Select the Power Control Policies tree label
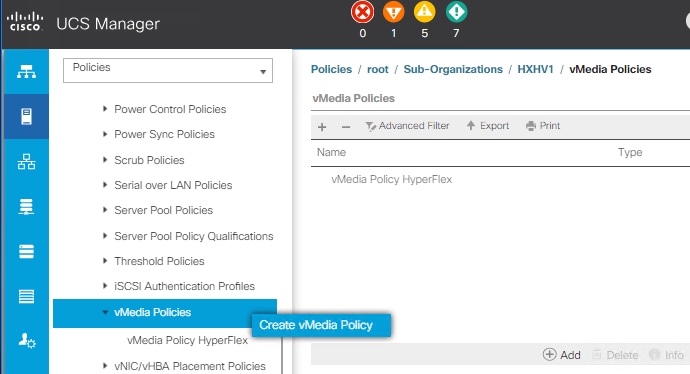The width and height of the screenshot is (690, 374). pyautogui.click(x=170, y=109)
